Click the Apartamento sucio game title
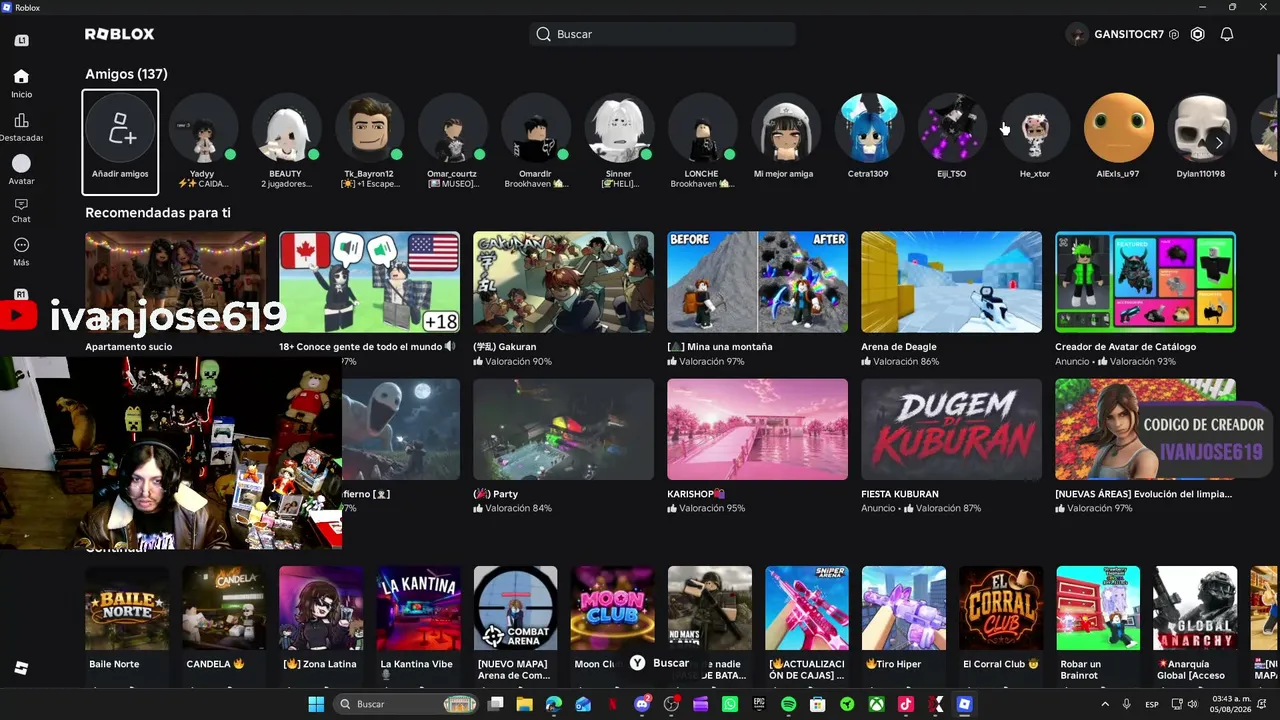 [129, 347]
